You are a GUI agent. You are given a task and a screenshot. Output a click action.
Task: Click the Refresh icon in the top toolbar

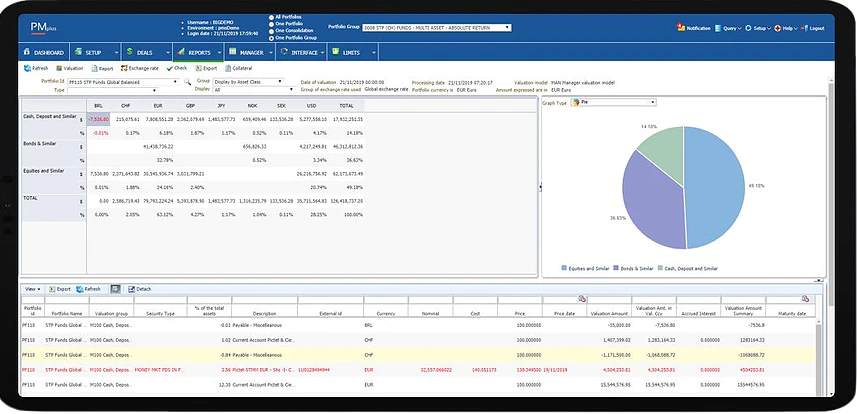(x=27, y=68)
